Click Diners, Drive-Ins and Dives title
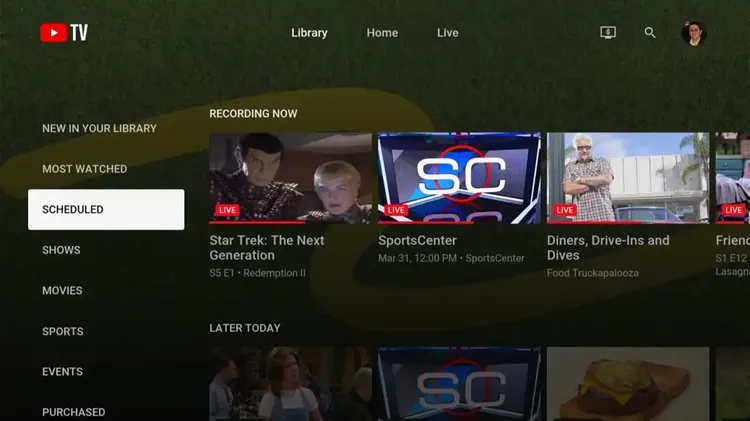 pyautogui.click(x=608, y=248)
